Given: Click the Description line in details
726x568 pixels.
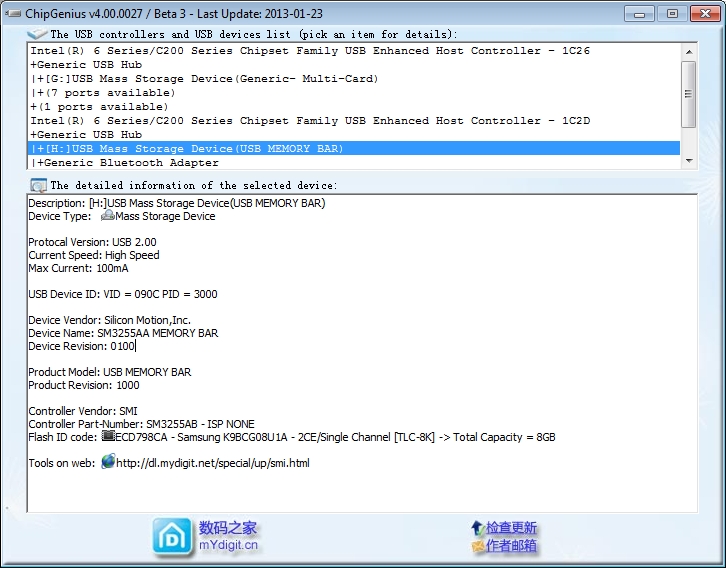Looking at the screenshot, I should click(177, 203).
